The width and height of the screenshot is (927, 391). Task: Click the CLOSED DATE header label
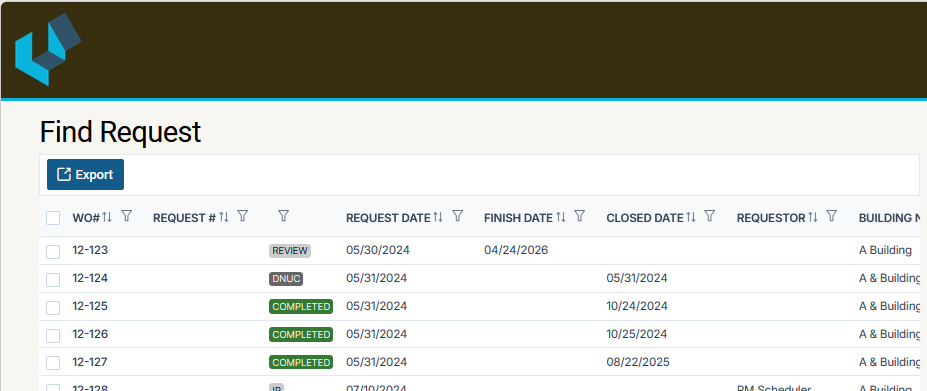click(x=645, y=218)
